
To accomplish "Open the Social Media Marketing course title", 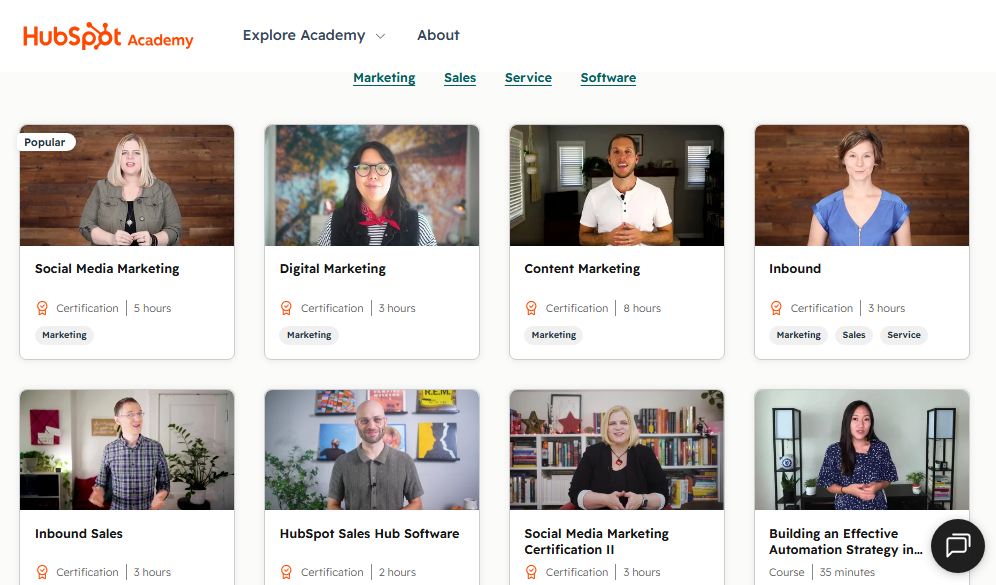I will point(107,269).
